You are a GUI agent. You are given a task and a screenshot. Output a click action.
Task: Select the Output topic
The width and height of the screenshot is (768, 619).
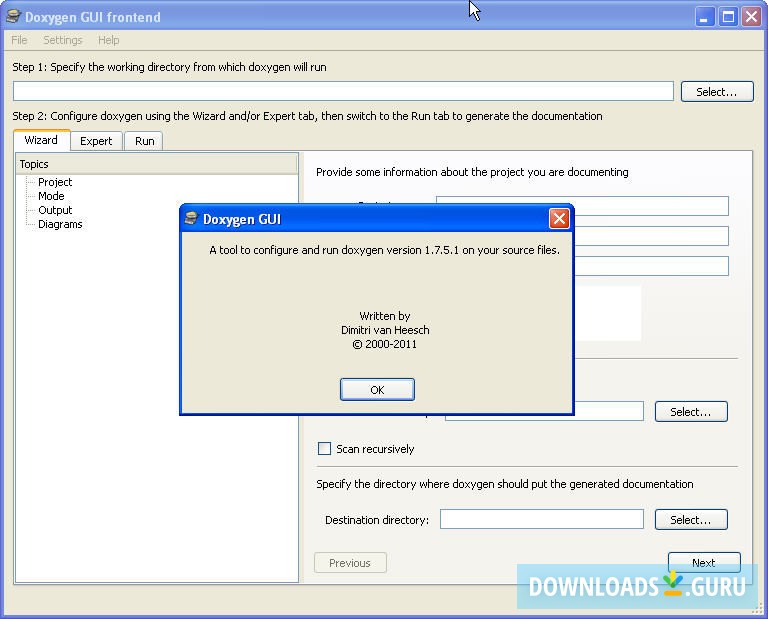coord(55,210)
